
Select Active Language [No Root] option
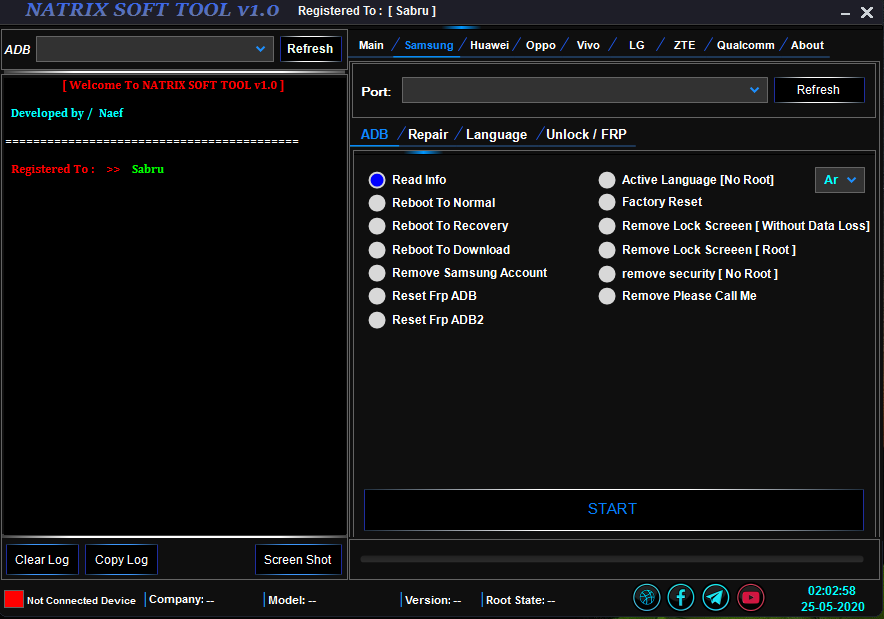tap(607, 180)
